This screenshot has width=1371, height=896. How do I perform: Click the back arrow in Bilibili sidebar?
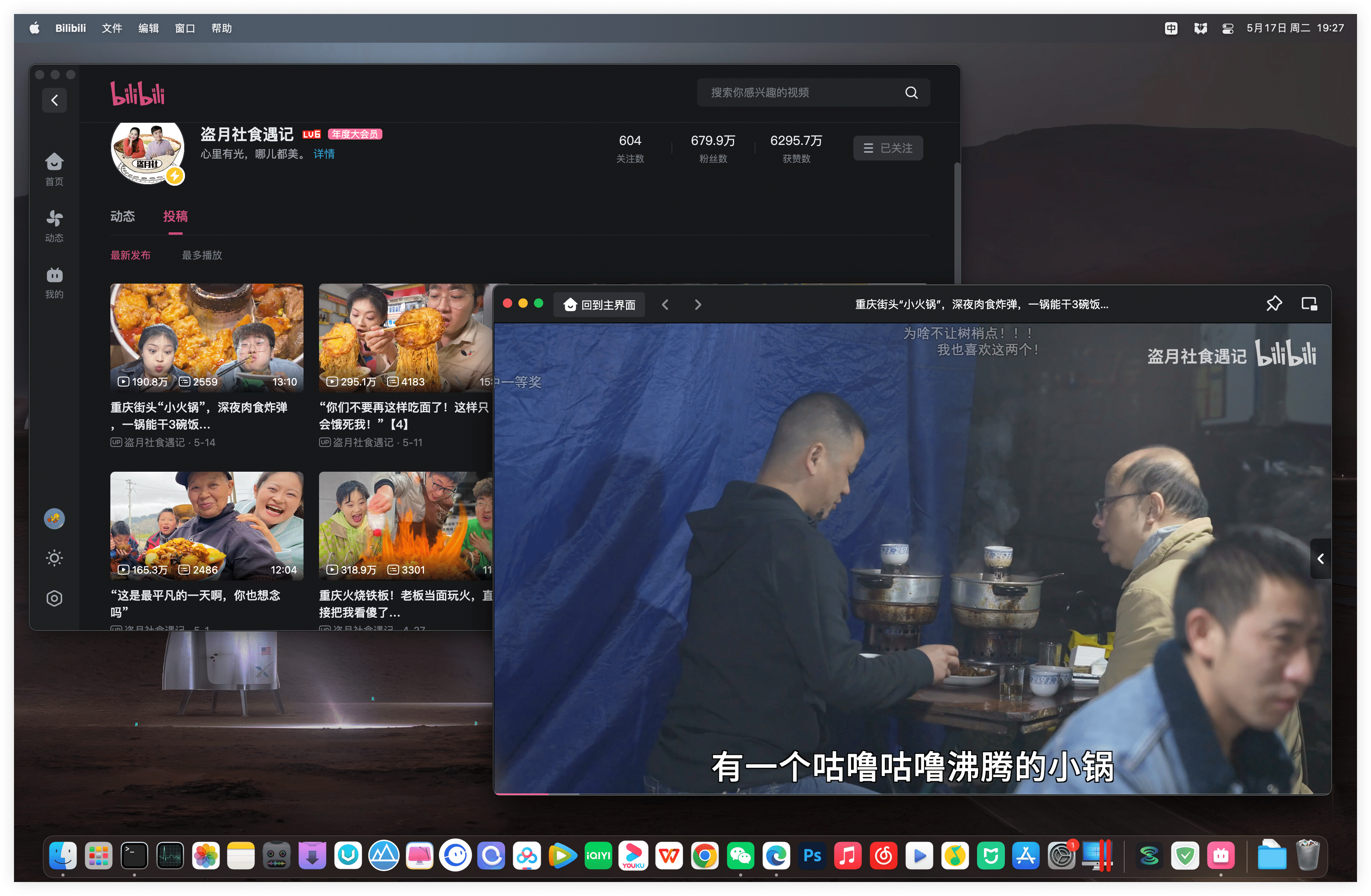pyautogui.click(x=54, y=100)
